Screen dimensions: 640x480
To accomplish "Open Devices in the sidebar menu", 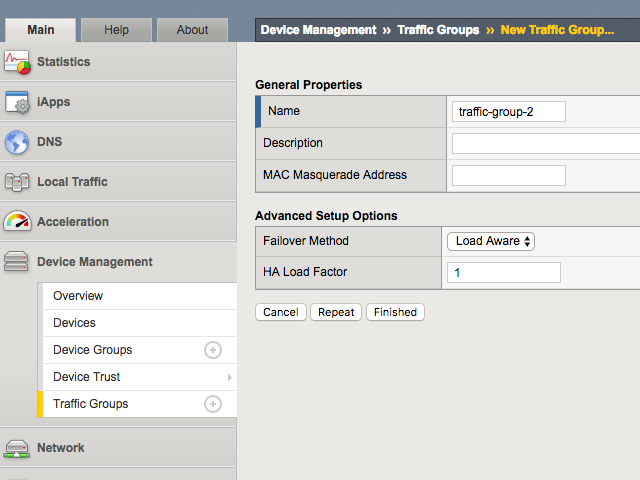I will coord(74,323).
